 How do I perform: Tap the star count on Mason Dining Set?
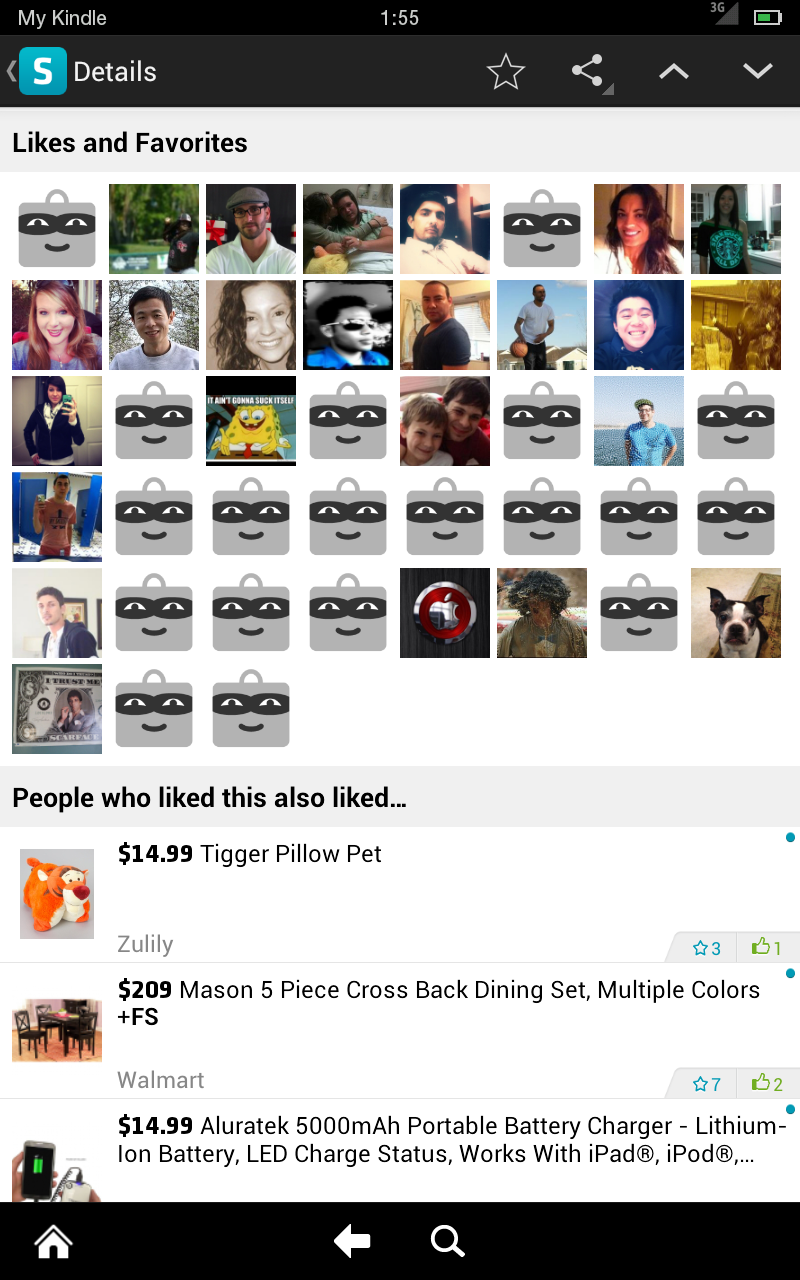(x=707, y=1084)
